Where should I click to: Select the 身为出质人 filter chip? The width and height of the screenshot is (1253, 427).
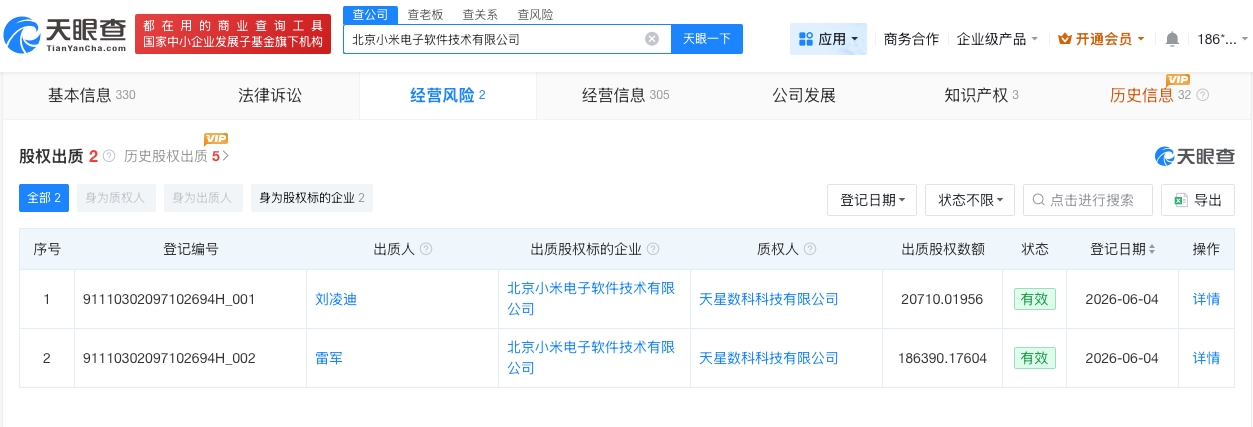coord(203,198)
